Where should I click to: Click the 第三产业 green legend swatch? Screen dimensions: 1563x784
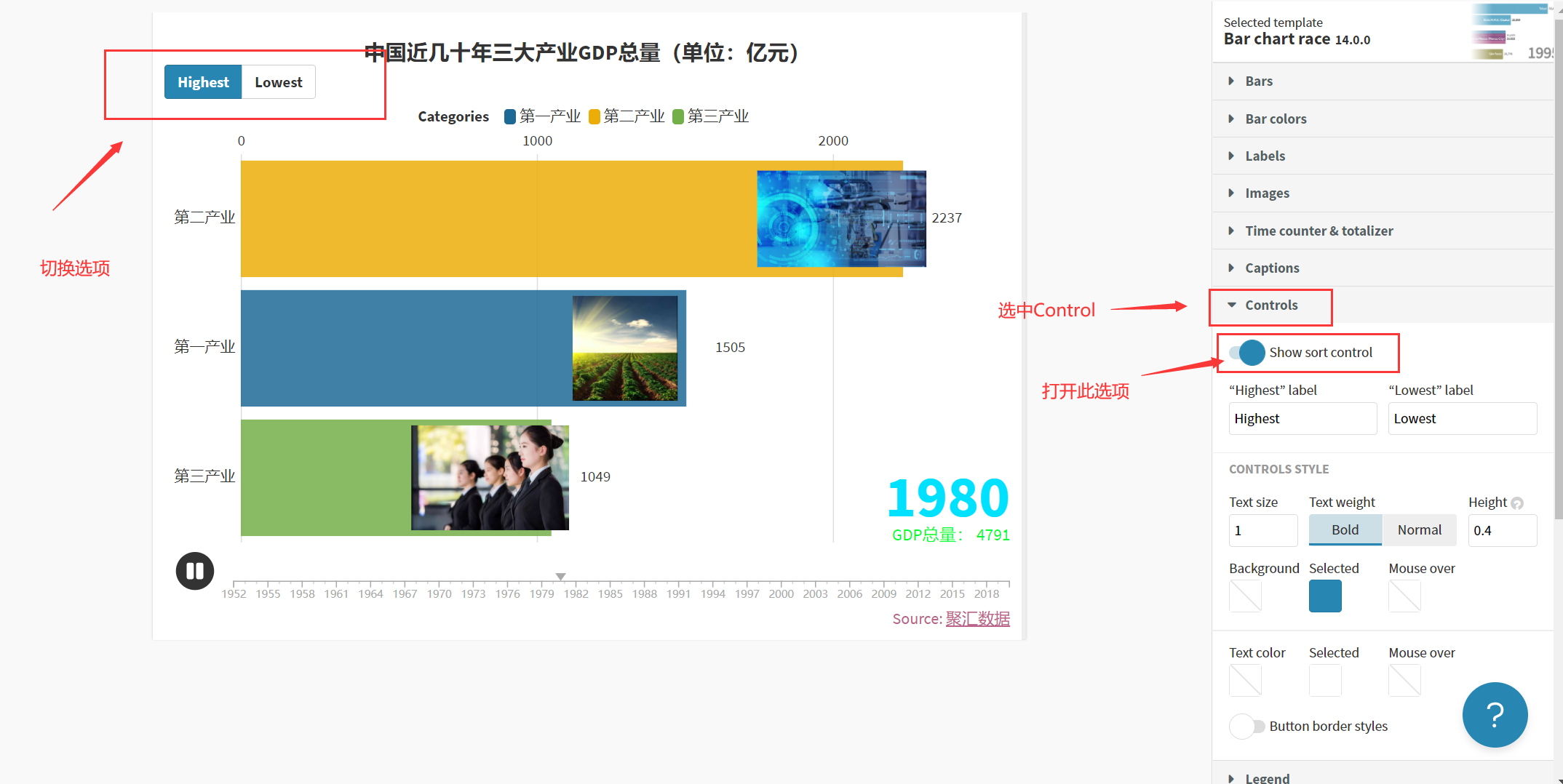(x=678, y=116)
